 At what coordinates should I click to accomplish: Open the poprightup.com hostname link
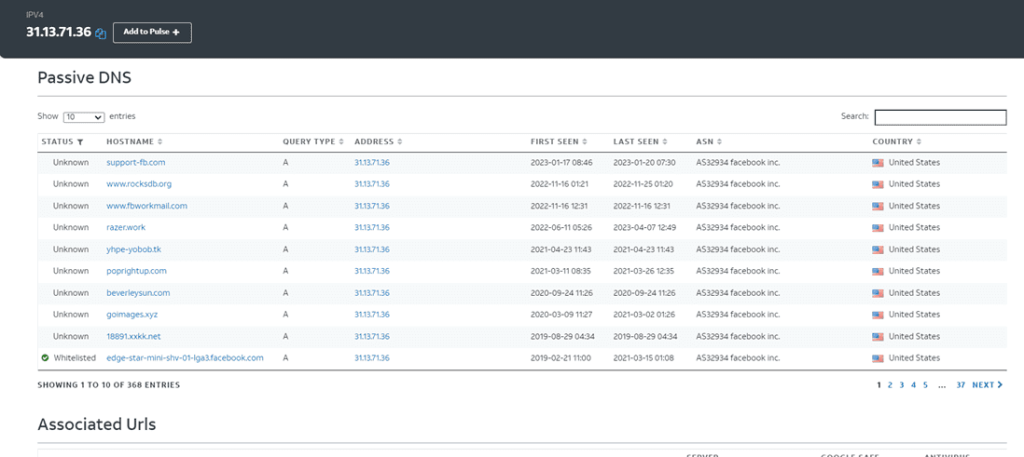click(x=136, y=271)
